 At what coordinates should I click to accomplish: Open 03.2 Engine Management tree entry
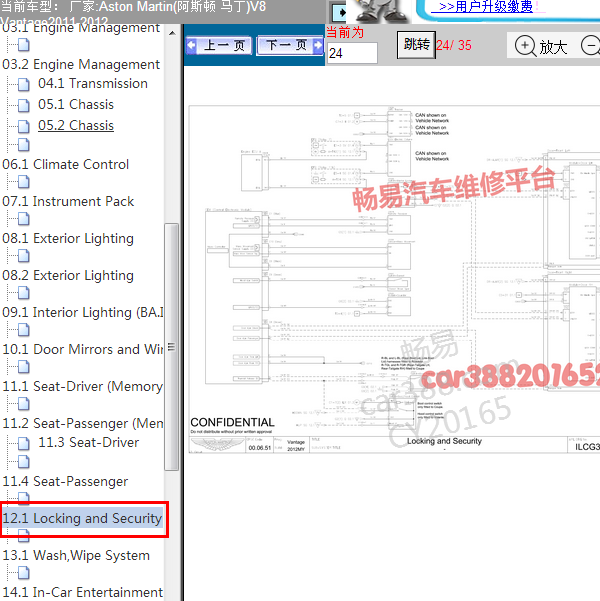coord(81,64)
